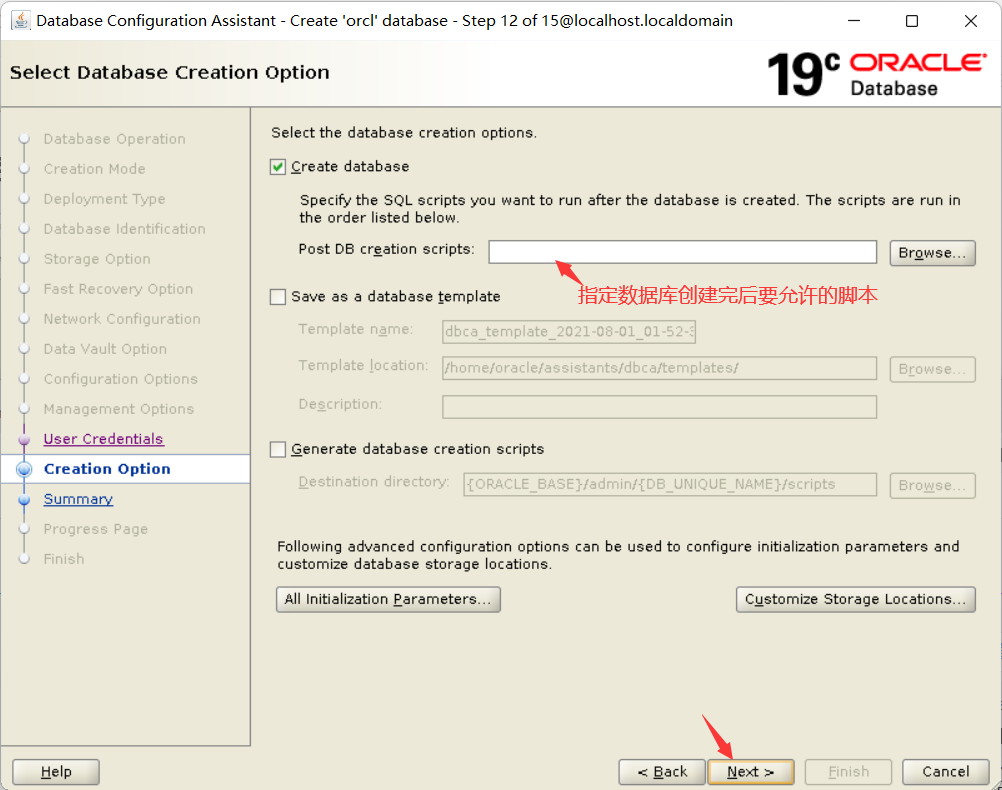Viewport: 1002px width, 790px height.
Task: Cancel the database creation wizard
Action: (946, 771)
